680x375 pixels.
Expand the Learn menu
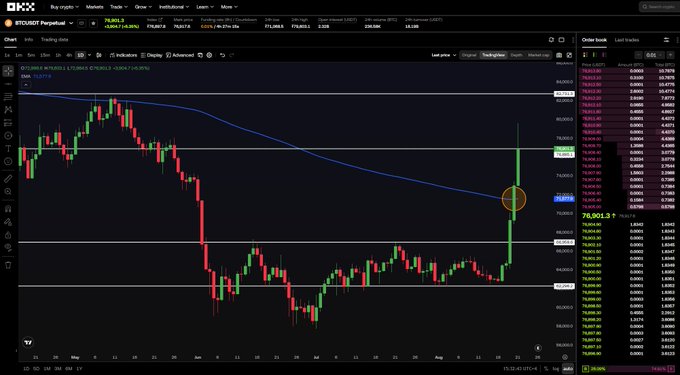[205, 7]
